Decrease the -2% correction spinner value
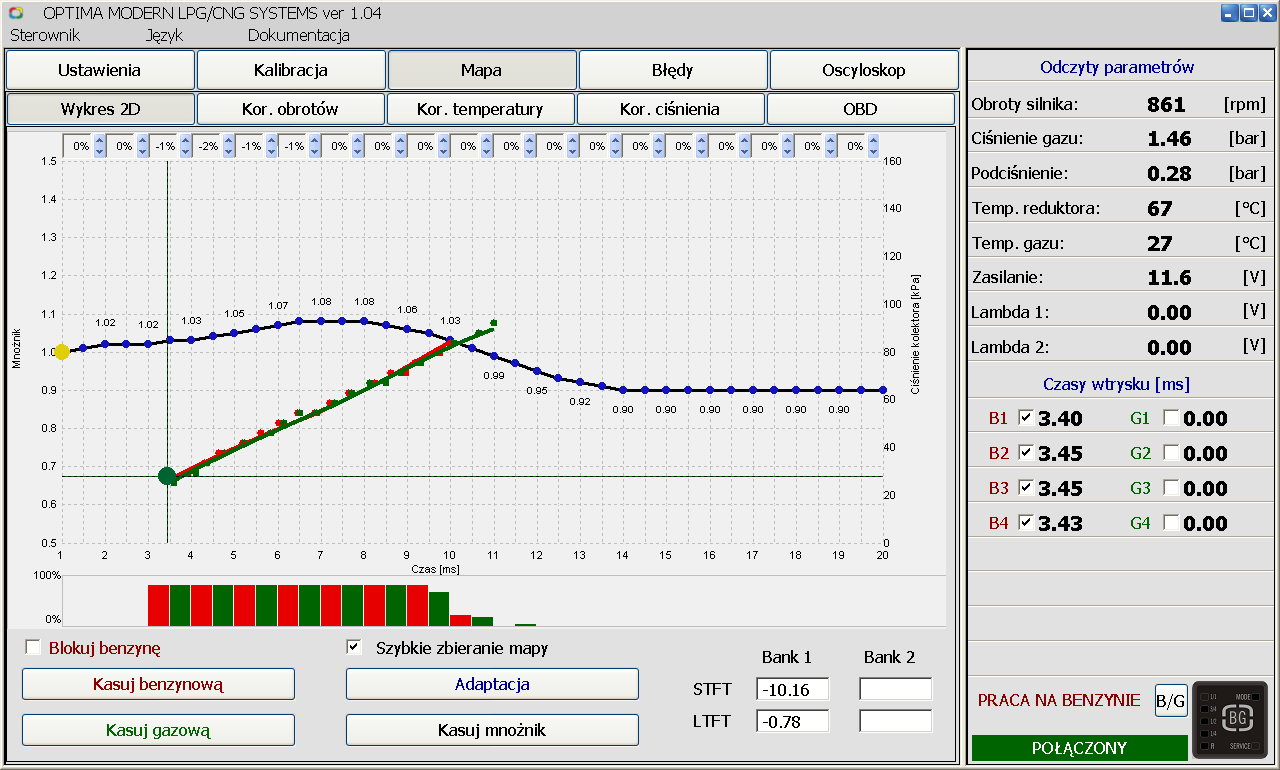 point(228,151)
